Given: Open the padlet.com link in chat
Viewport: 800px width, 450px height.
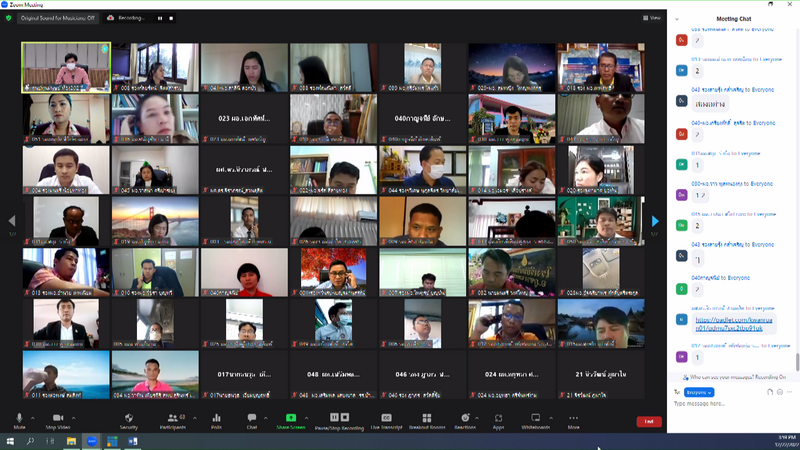Looking at the screenshot, I should coord(733,324).
